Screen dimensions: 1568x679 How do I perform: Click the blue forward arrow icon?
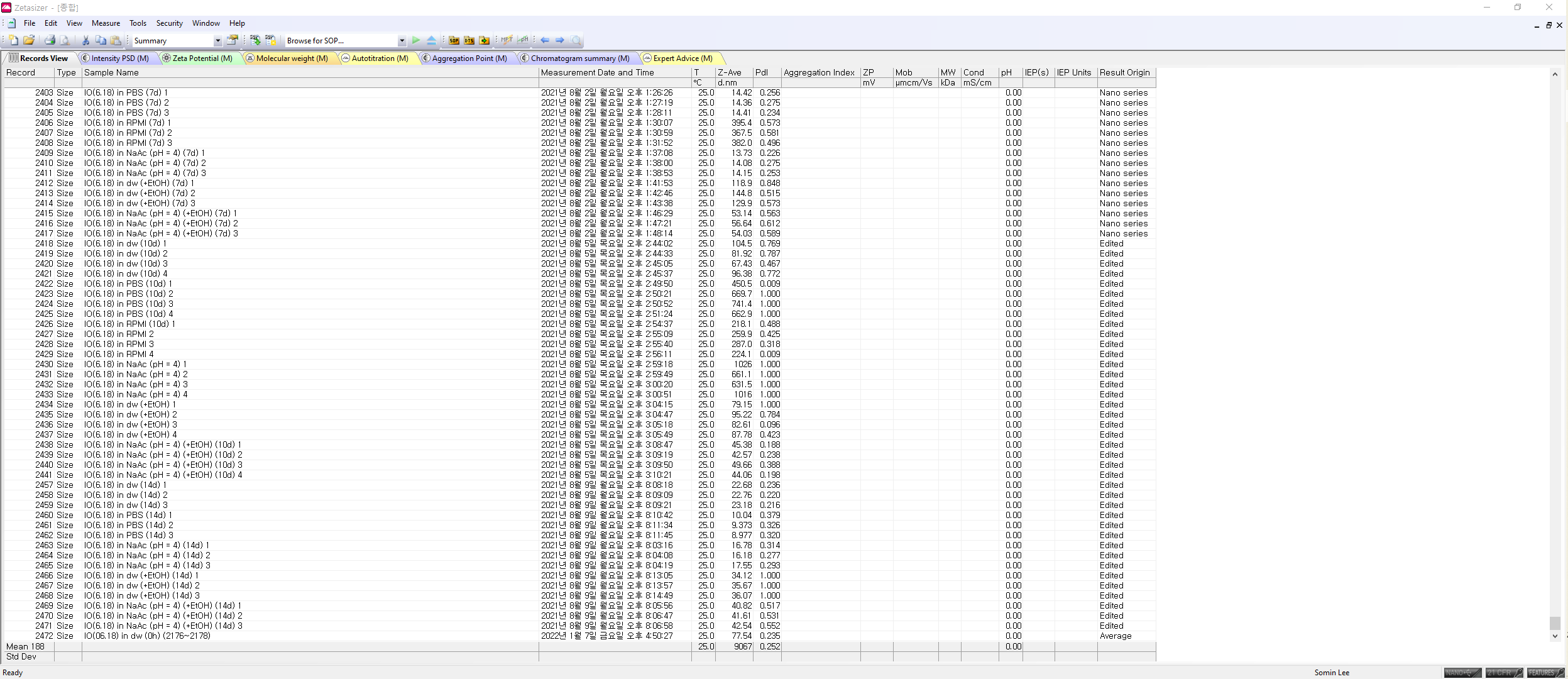(x=560, y=40)
